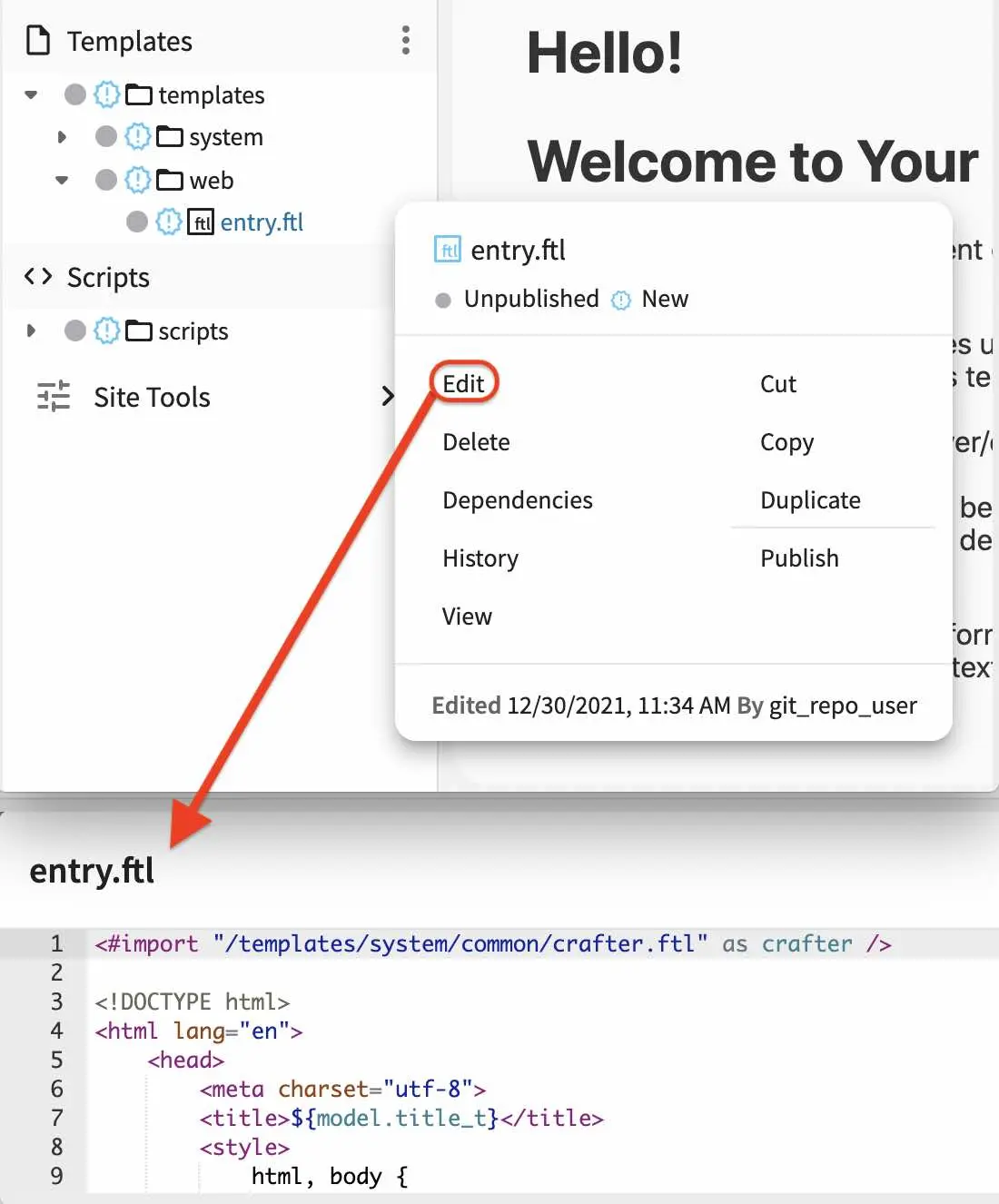999x1204 pixels.
Task: Open Site Tools chevron arrow
Action: point(388,396)
